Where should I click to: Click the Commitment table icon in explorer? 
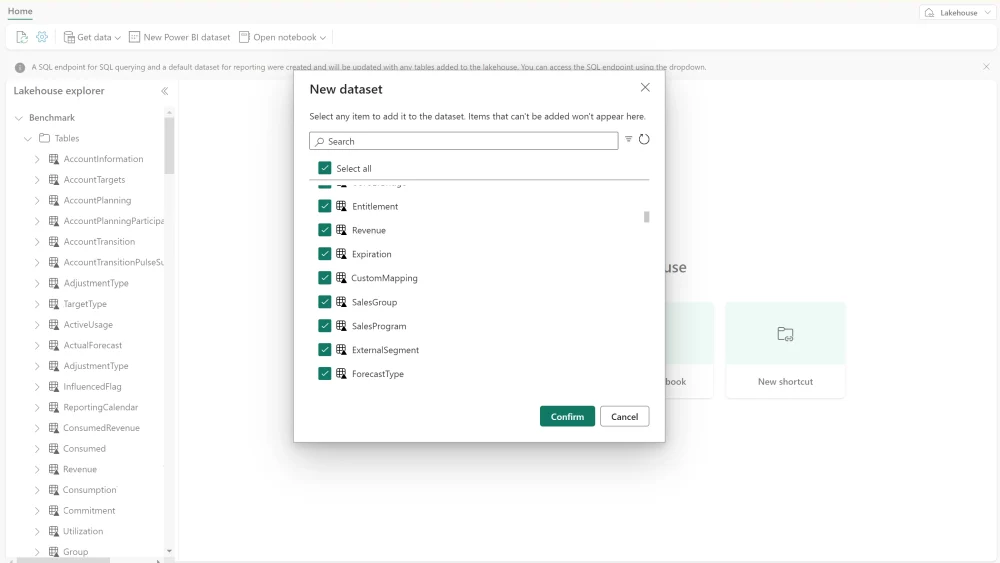point(54,510)
